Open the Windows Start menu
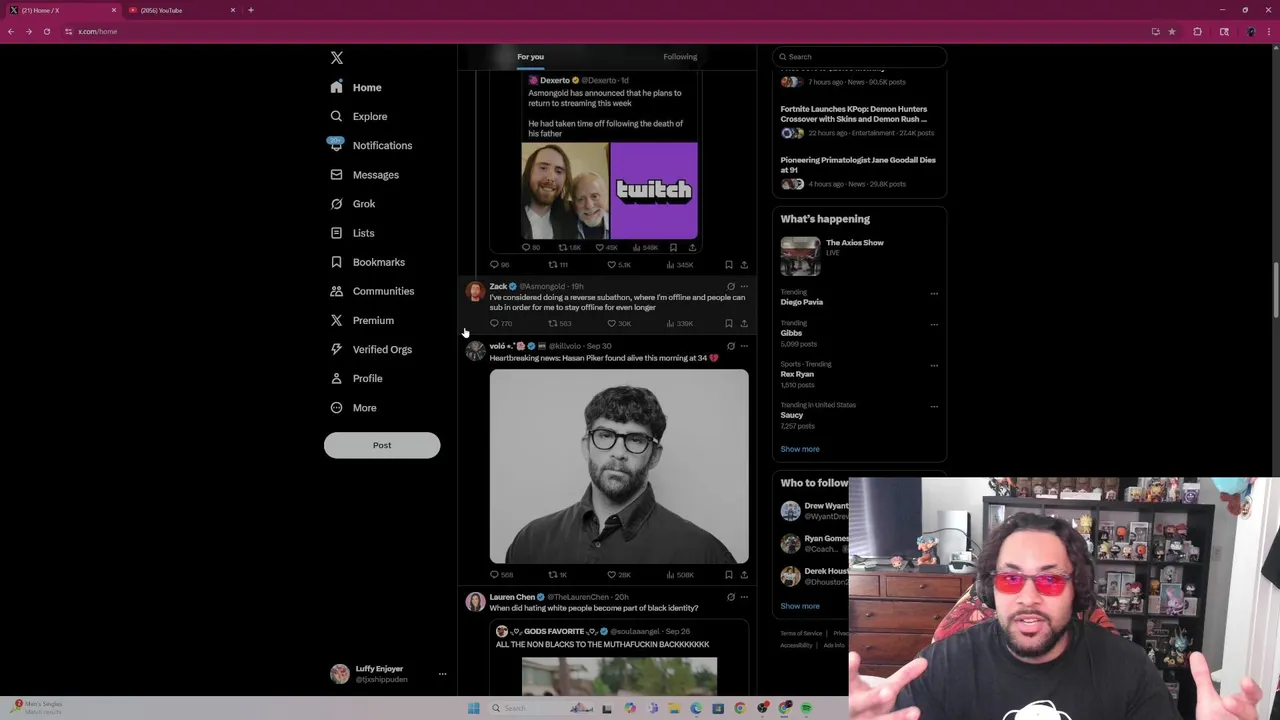The height and width of the screenshot is (720, 1280). [473, 708]
